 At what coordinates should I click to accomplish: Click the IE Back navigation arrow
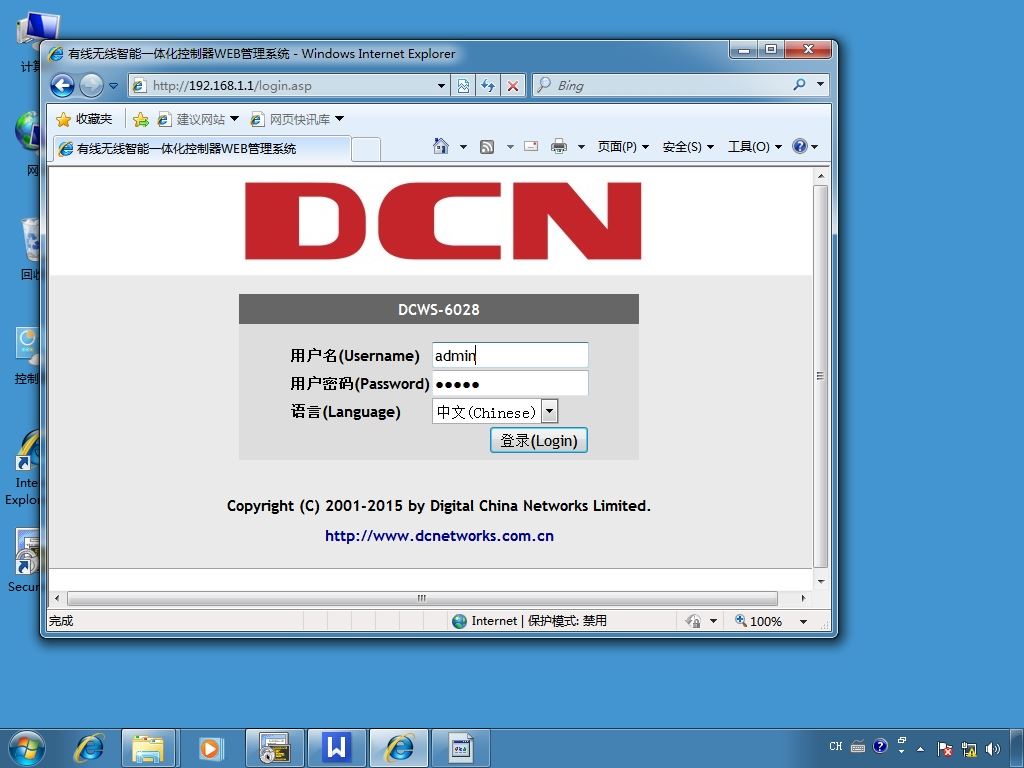tap(62, 86)
